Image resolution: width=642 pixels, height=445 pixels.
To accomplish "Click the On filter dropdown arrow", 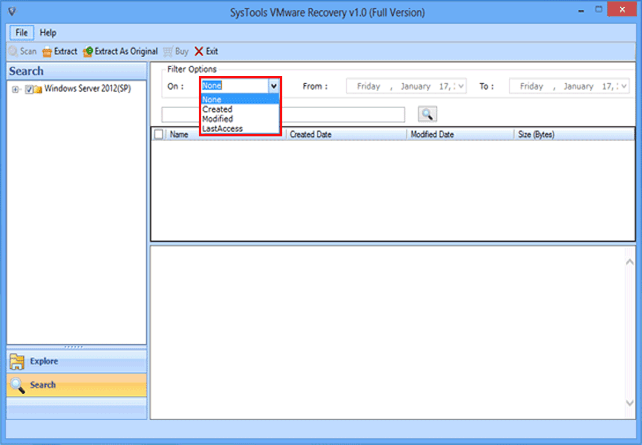I will (x=274, y=86).
